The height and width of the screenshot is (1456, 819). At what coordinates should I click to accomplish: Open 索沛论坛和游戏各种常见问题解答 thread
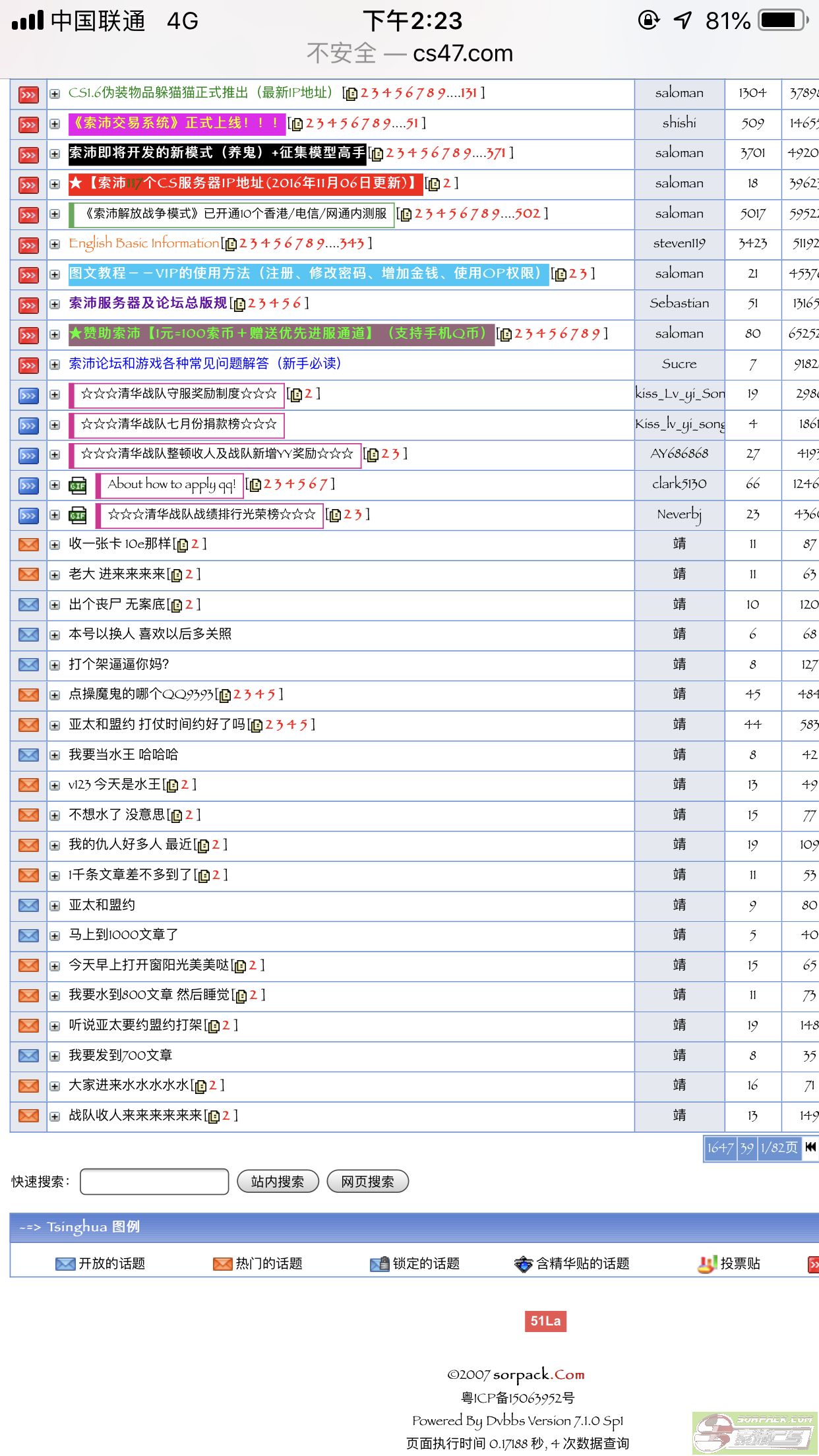(x=204, y=364)
